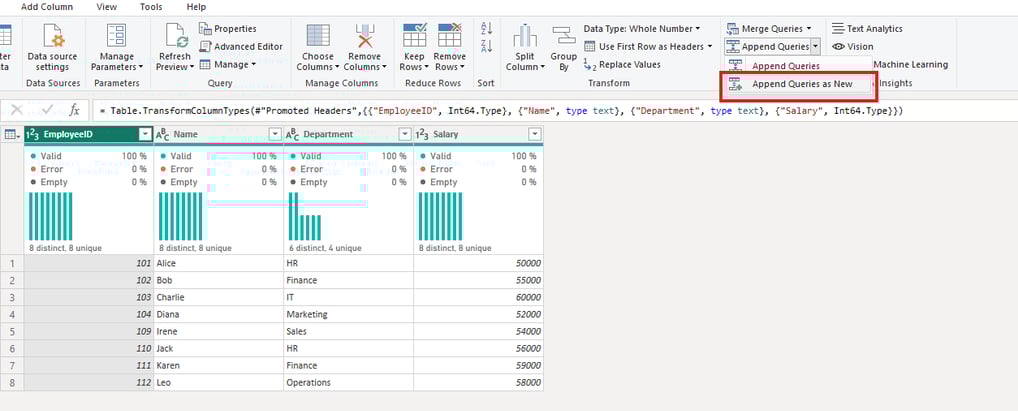The image size is (1018, 411).
Task: Select the Salary column header
Action: tap(478, 134)
